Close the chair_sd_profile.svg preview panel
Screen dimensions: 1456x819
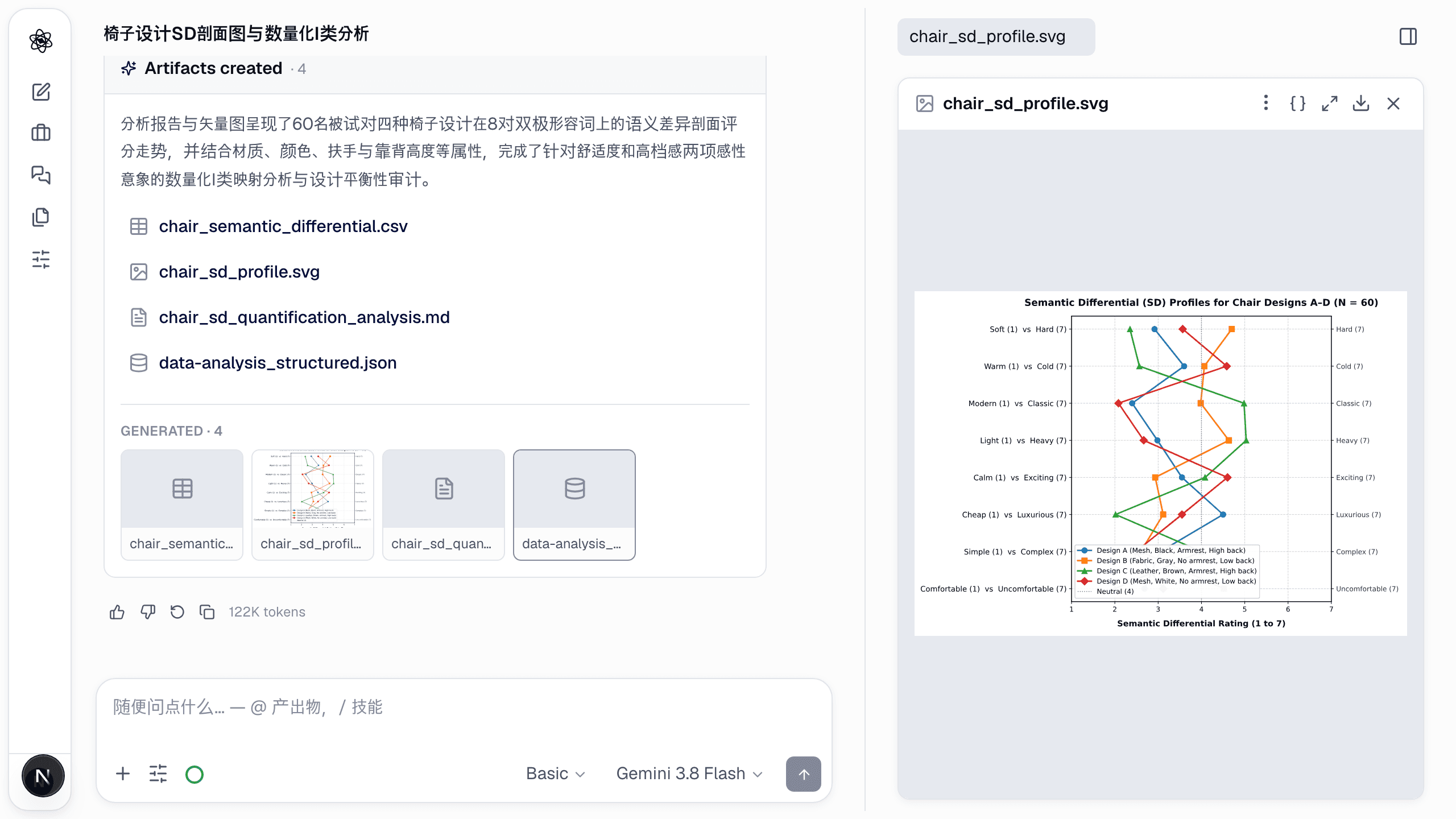coord(1393,104)
